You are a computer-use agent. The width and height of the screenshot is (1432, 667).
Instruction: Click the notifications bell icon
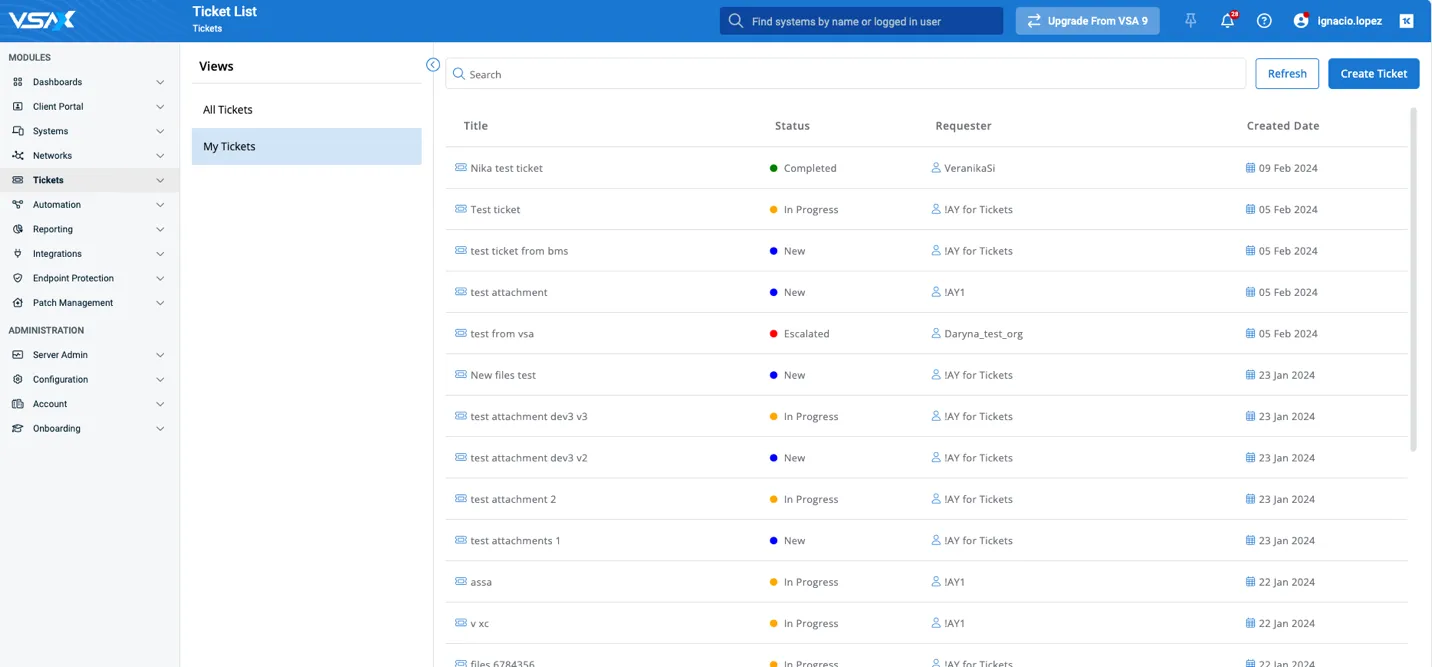1227,21
